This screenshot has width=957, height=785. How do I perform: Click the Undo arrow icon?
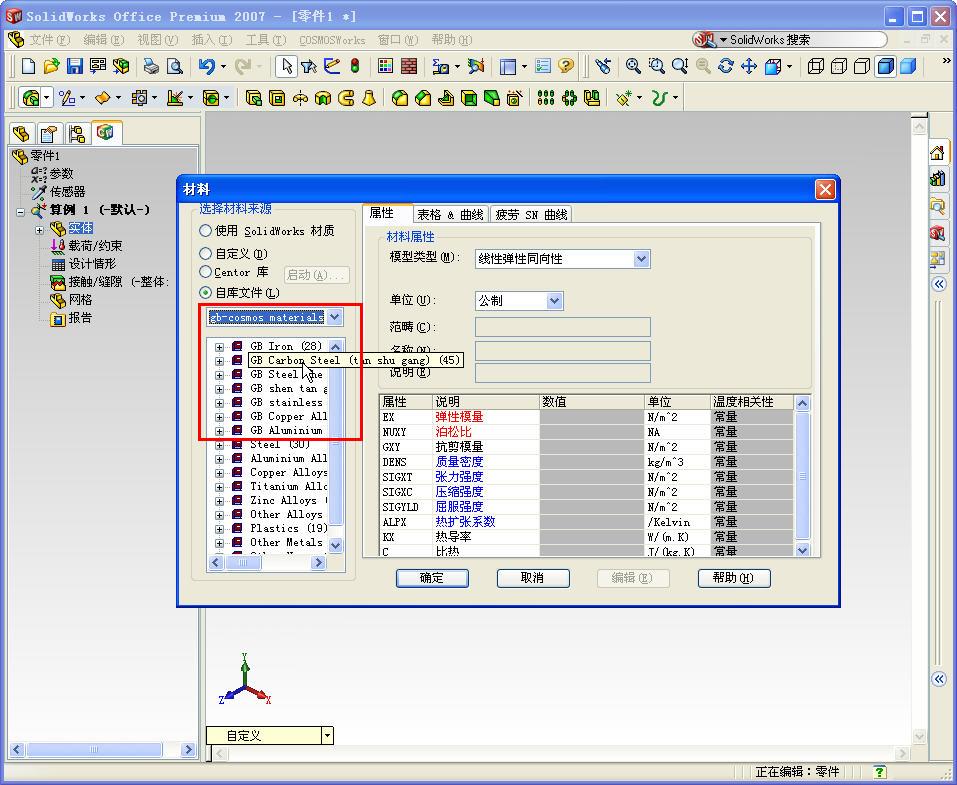click(x=206, y=66)
